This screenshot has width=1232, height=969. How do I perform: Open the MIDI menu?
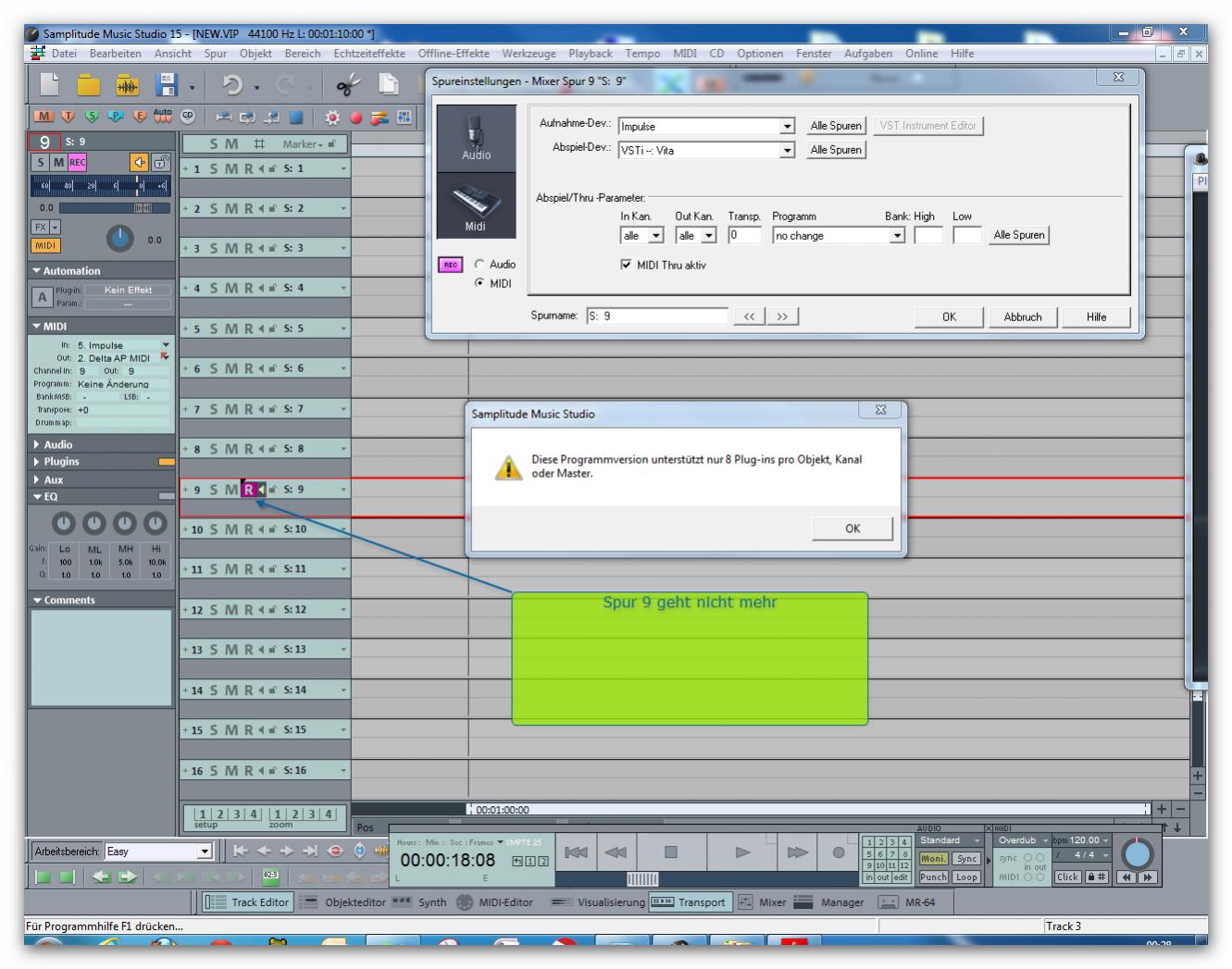[685, 54]
